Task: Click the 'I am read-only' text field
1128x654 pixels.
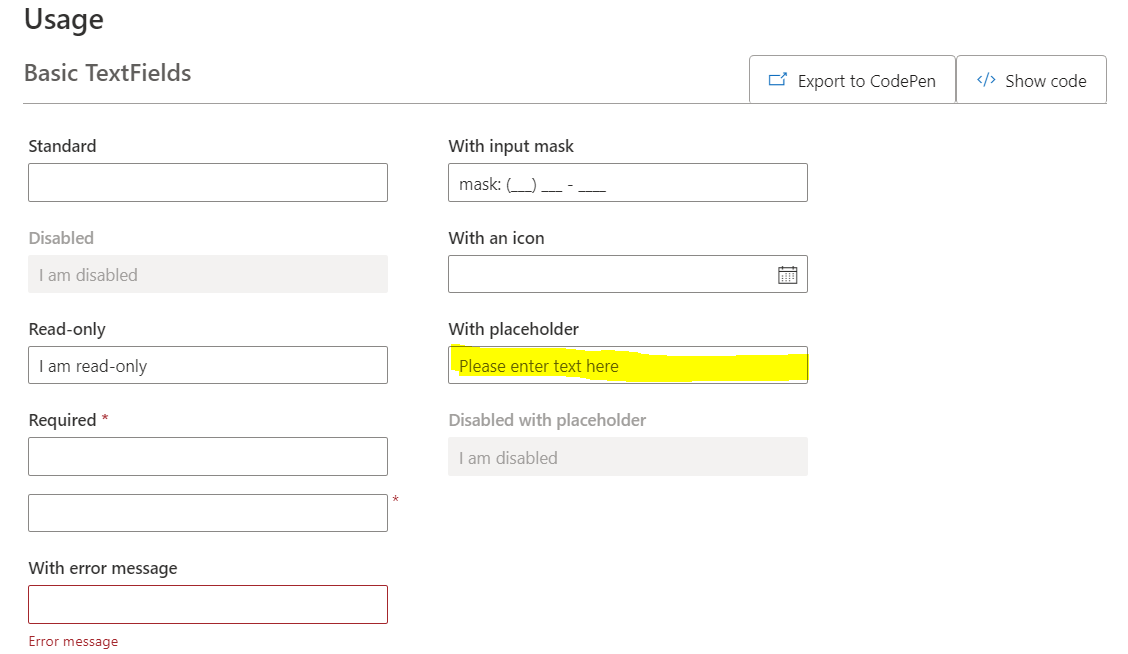Action: (x=208, y=365)
